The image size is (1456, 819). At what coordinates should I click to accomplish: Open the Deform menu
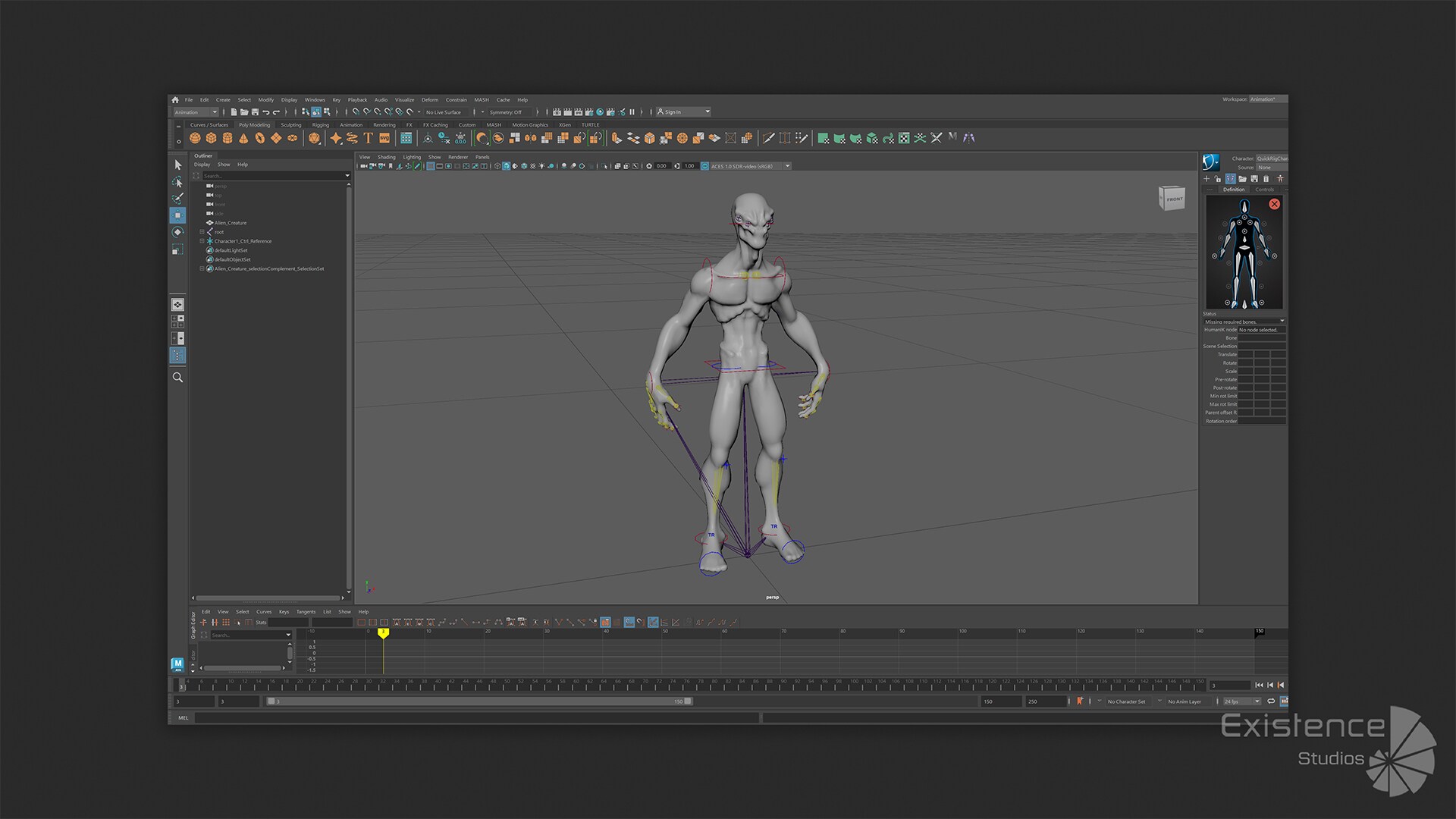point(430,99)
